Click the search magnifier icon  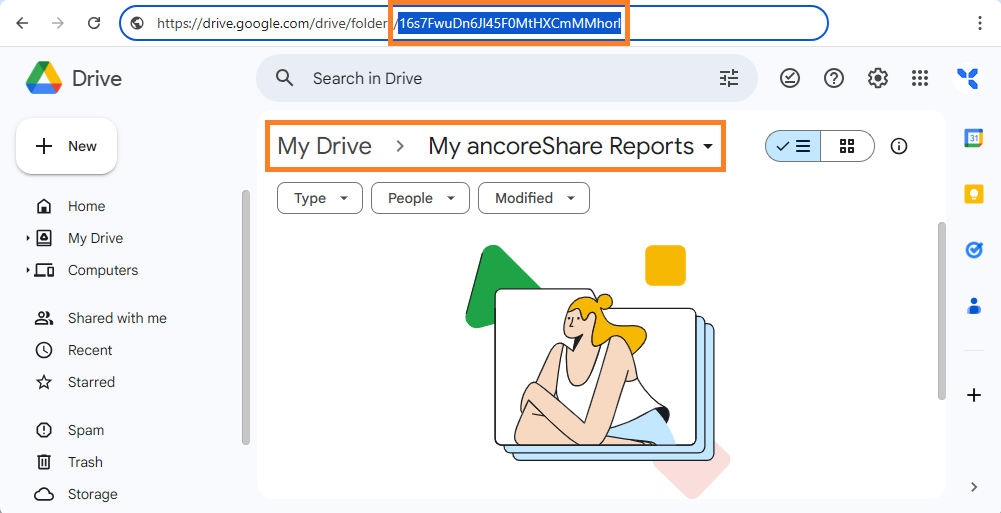[285, 78]
